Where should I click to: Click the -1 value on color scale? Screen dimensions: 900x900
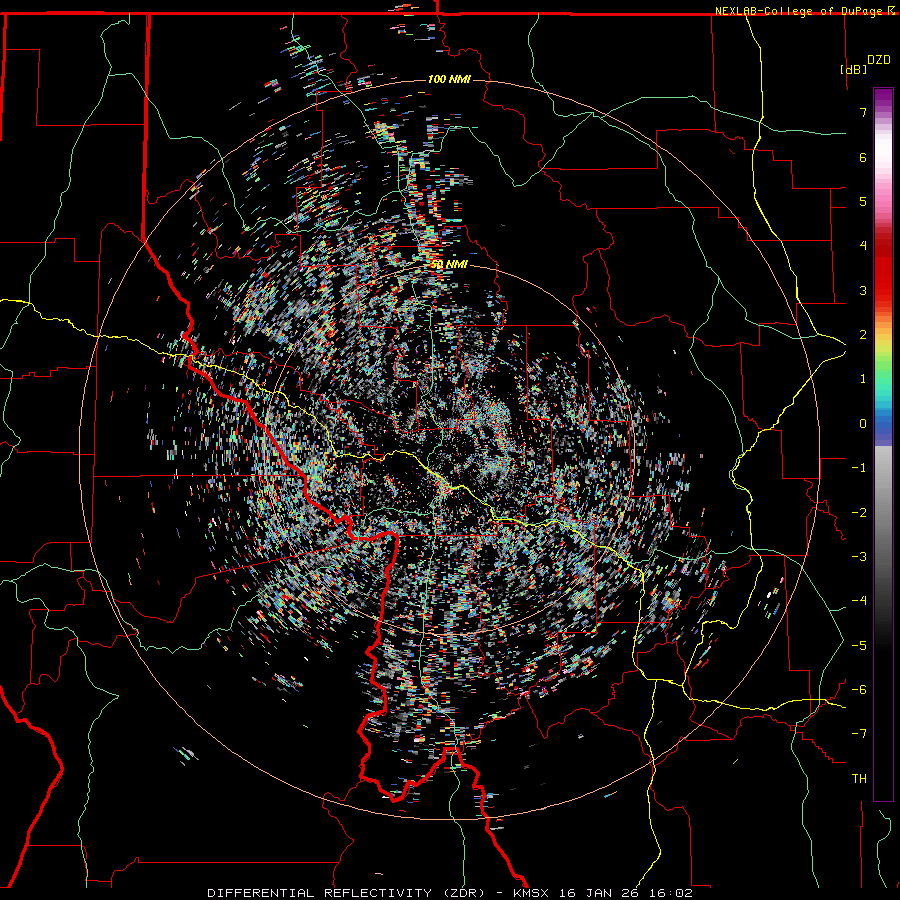coord(859,468)
